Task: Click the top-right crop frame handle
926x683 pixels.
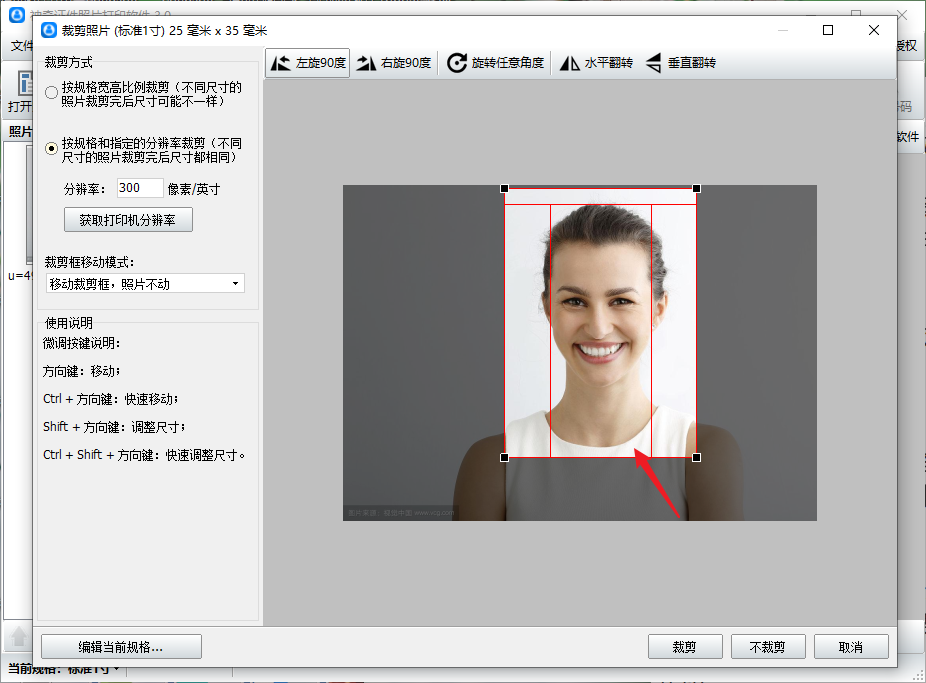Action: point(696,188)
